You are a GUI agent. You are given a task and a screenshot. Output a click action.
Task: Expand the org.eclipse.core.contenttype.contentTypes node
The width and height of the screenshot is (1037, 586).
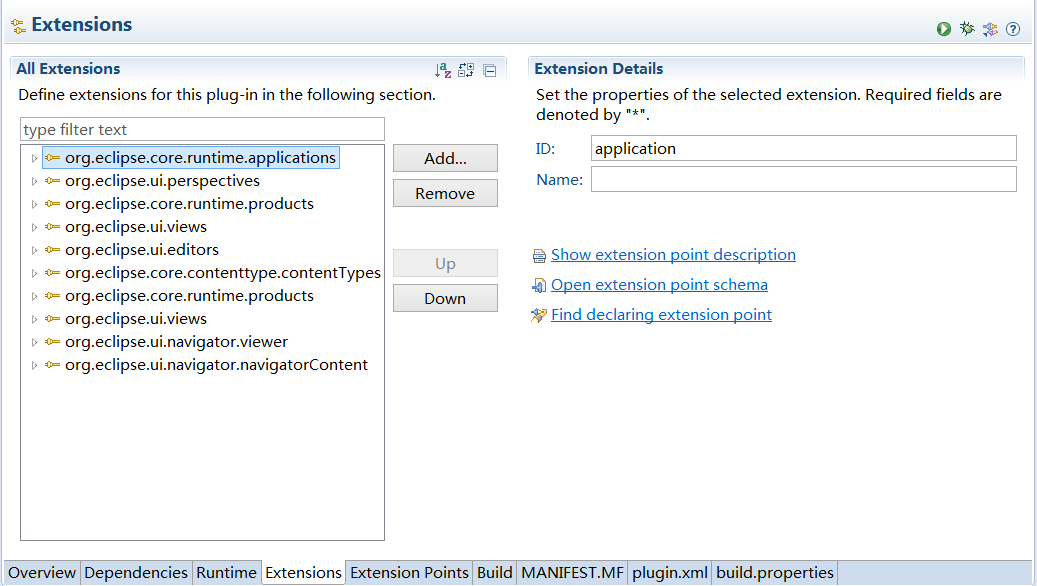[x=34, y=273]
